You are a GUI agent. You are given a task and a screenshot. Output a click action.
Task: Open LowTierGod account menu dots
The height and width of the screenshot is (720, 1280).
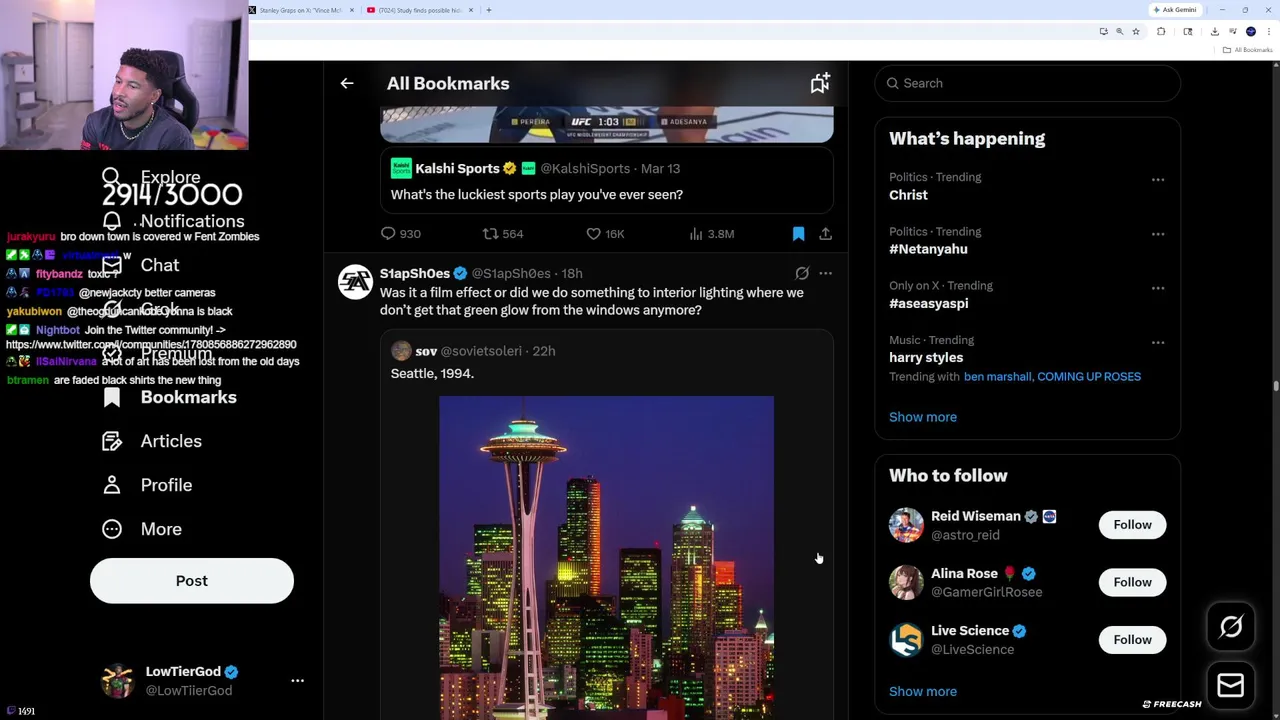point(297,680)
